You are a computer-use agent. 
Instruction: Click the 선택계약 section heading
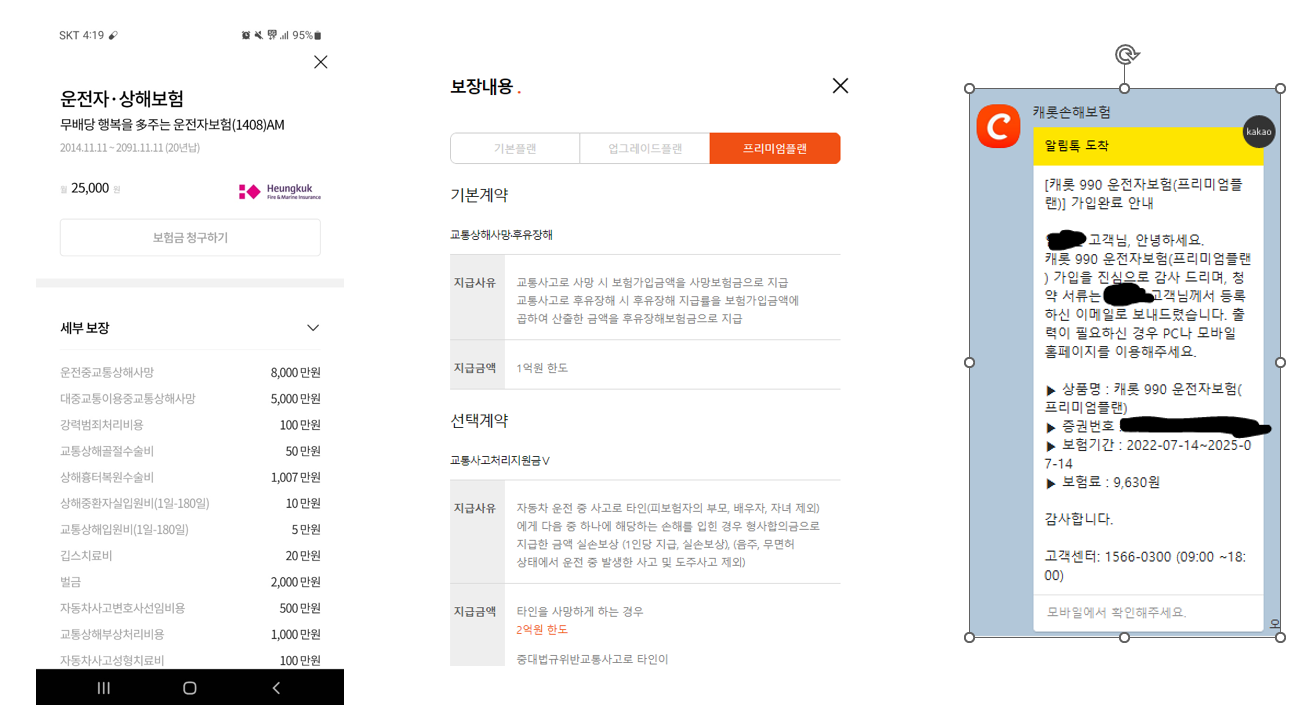point(479,421)
